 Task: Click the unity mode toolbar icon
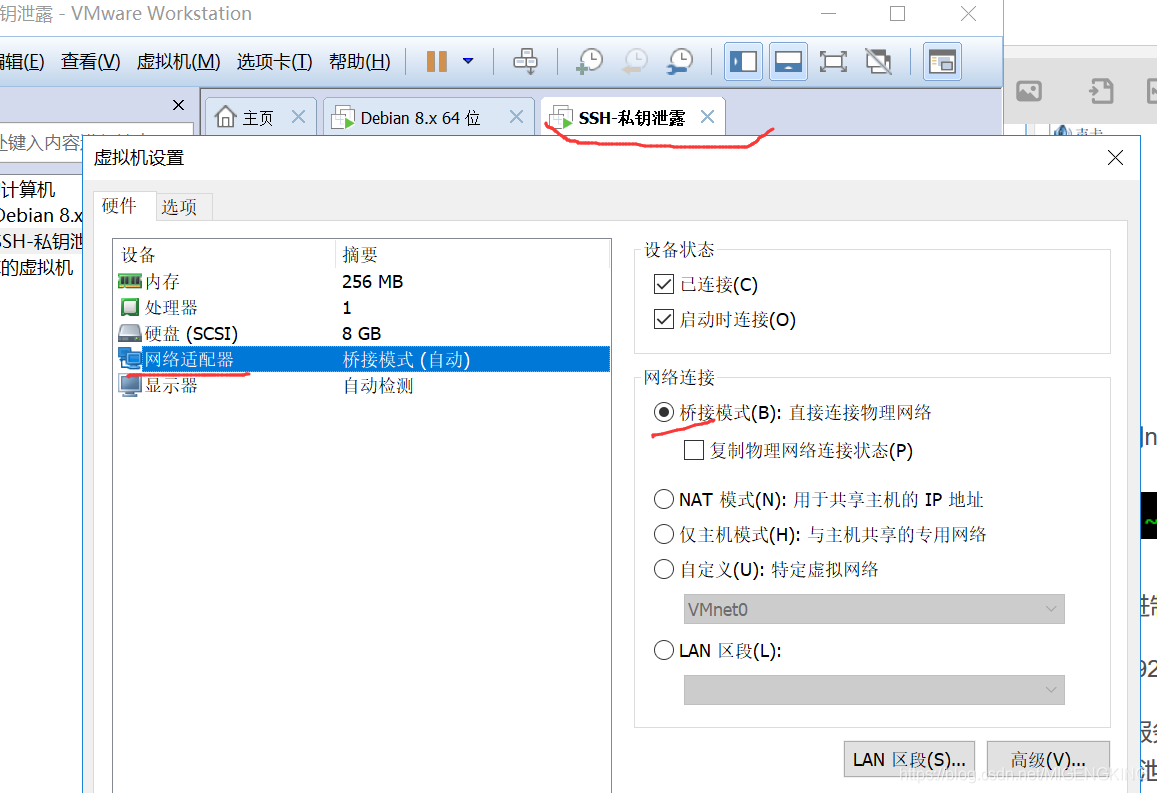click(x=878, y=61)
